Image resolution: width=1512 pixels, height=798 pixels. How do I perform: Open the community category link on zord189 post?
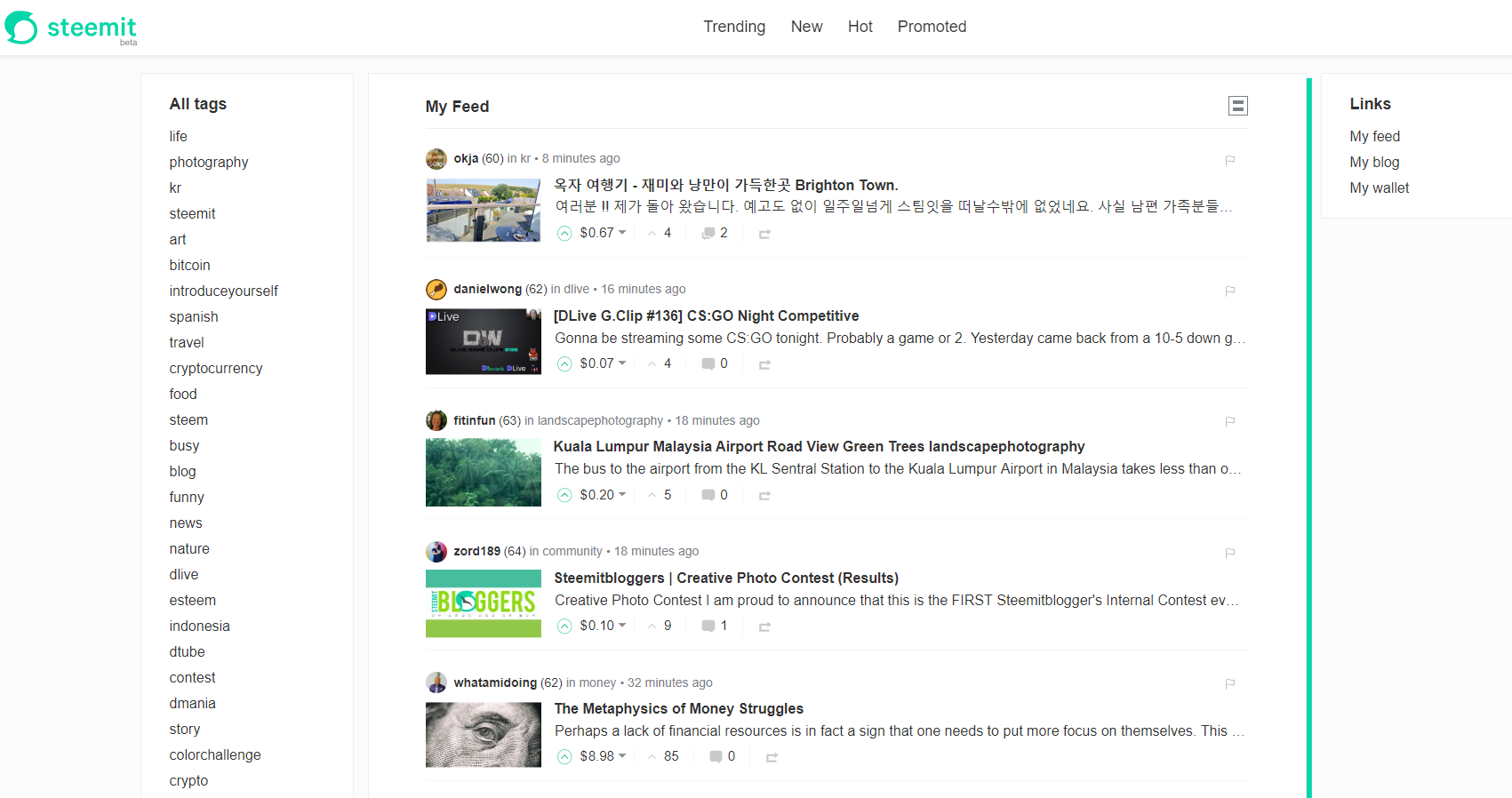point(572,551)
